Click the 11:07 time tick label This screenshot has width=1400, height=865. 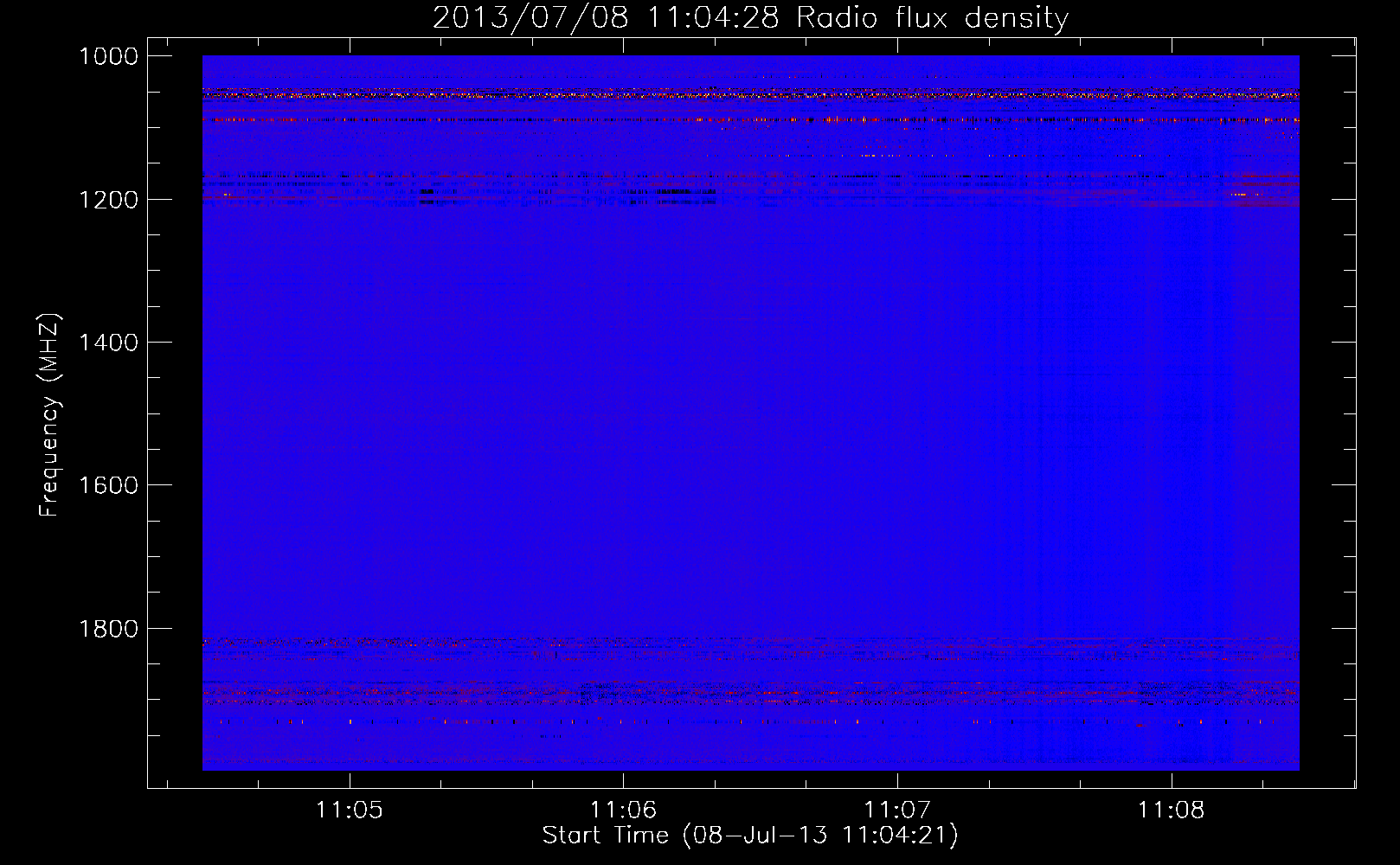[897, 810]
